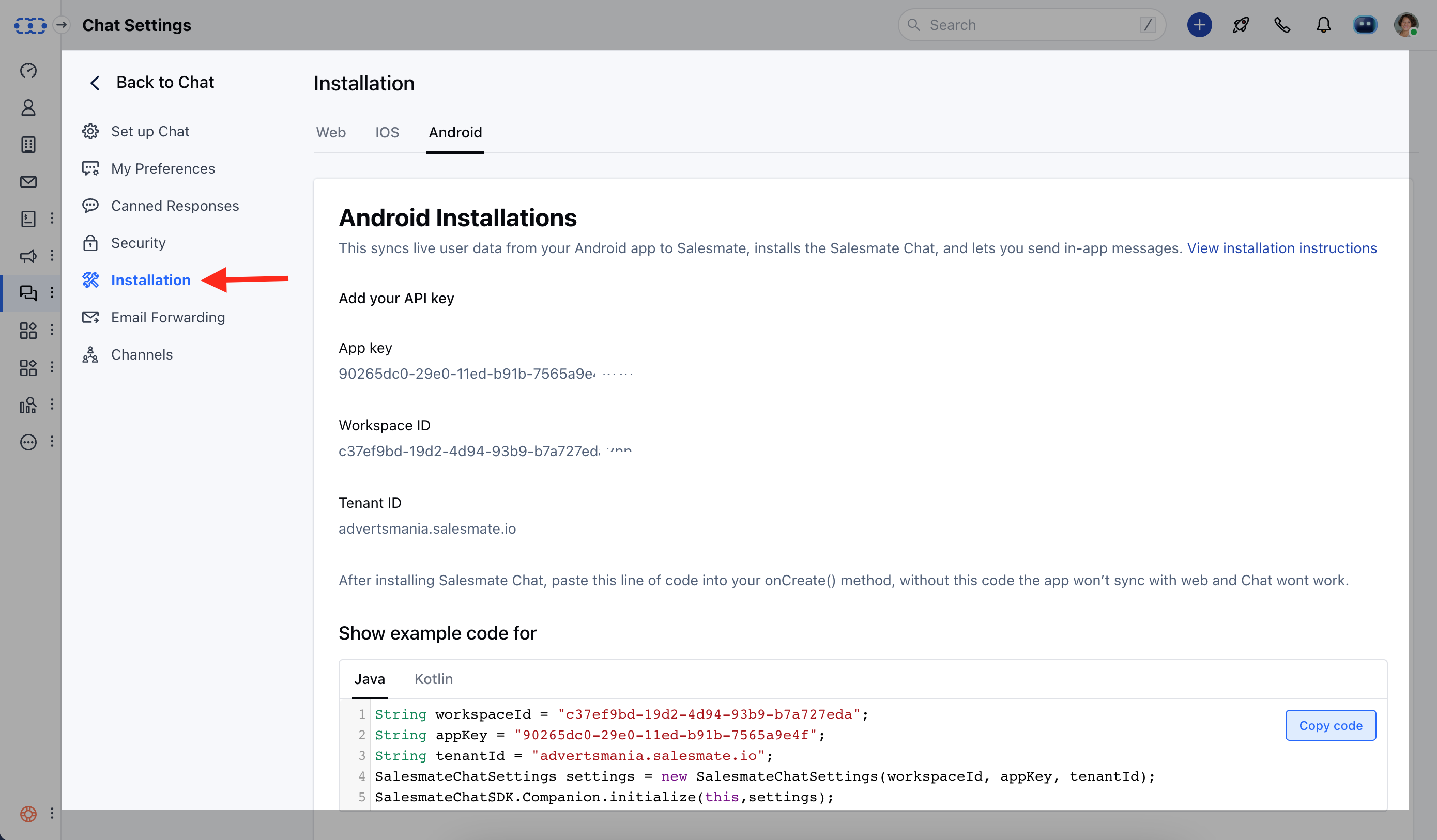The image size is (1437, 840).
Task: Open Canned Responses settings
Action: 175,206
